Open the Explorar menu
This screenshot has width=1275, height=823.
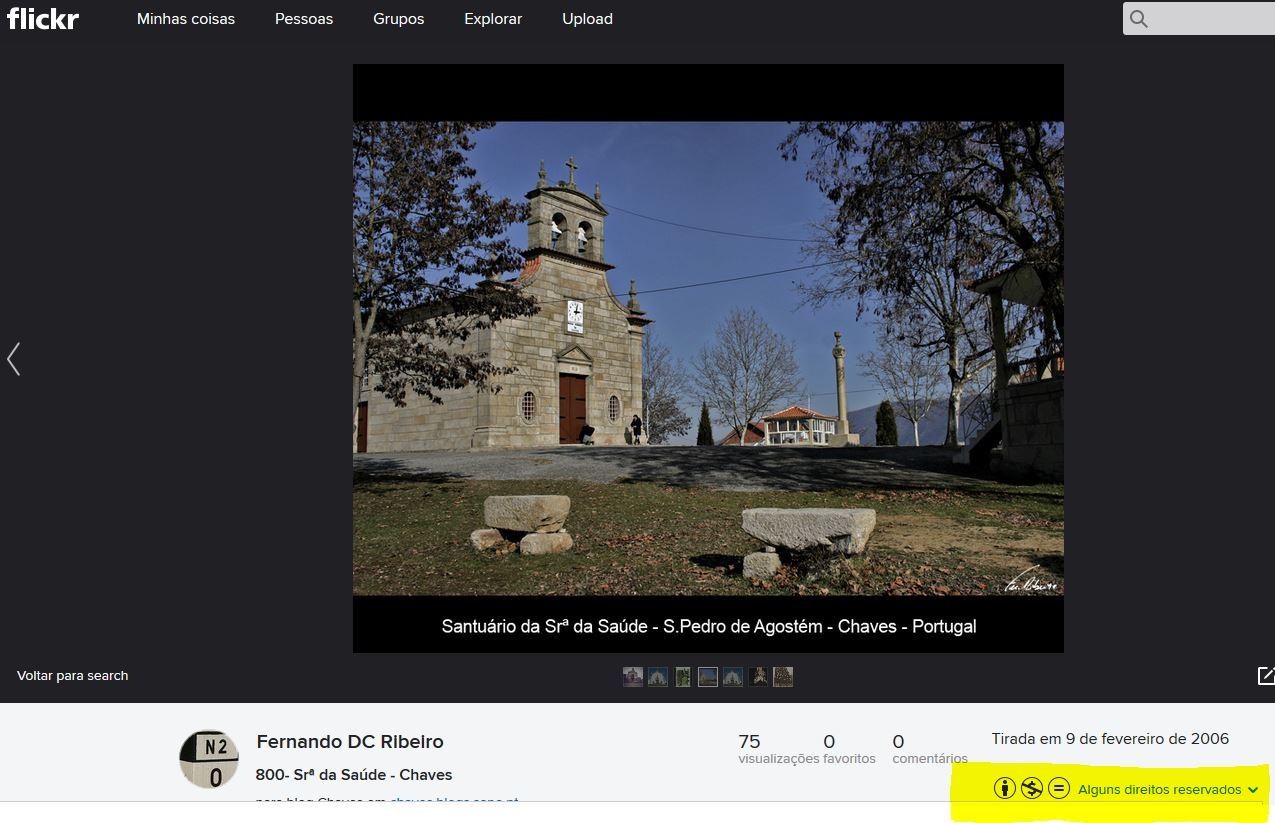pyautogui.click(x=493, y=19)
